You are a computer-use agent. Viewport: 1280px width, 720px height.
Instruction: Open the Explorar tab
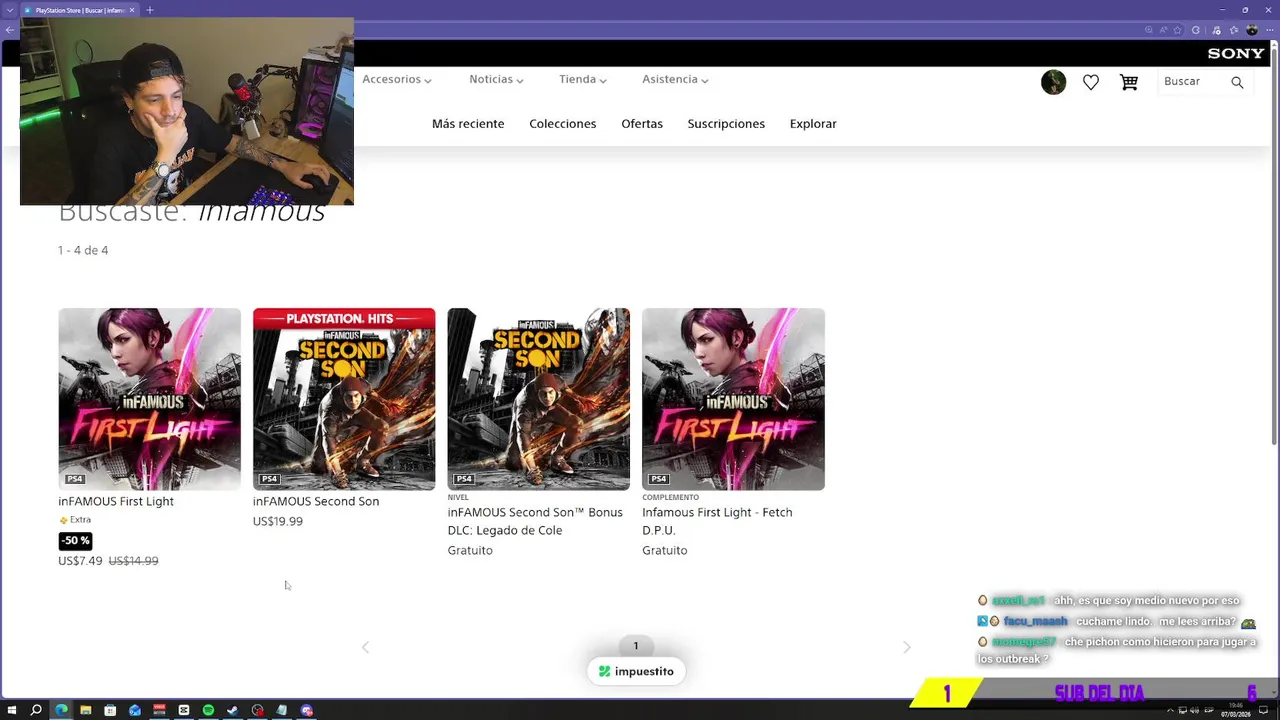(813, 124)
